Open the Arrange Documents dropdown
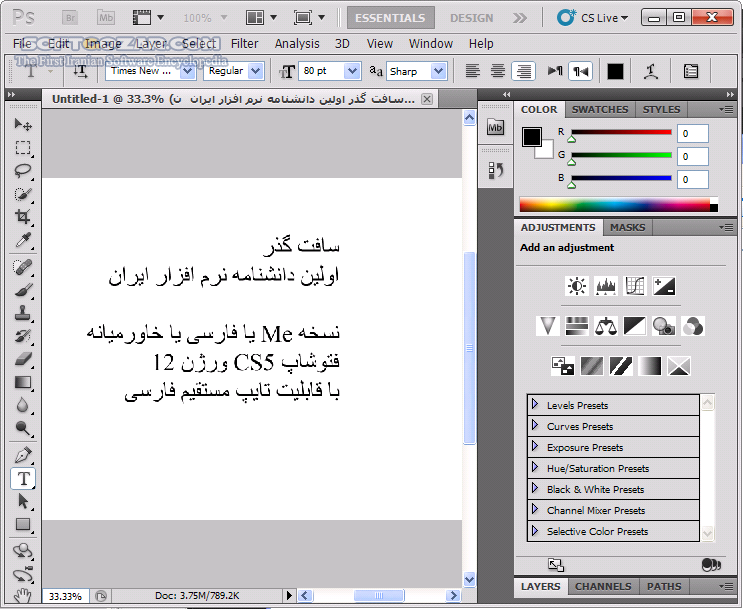The height and width of the screenshot is (609, 743). 261,18
